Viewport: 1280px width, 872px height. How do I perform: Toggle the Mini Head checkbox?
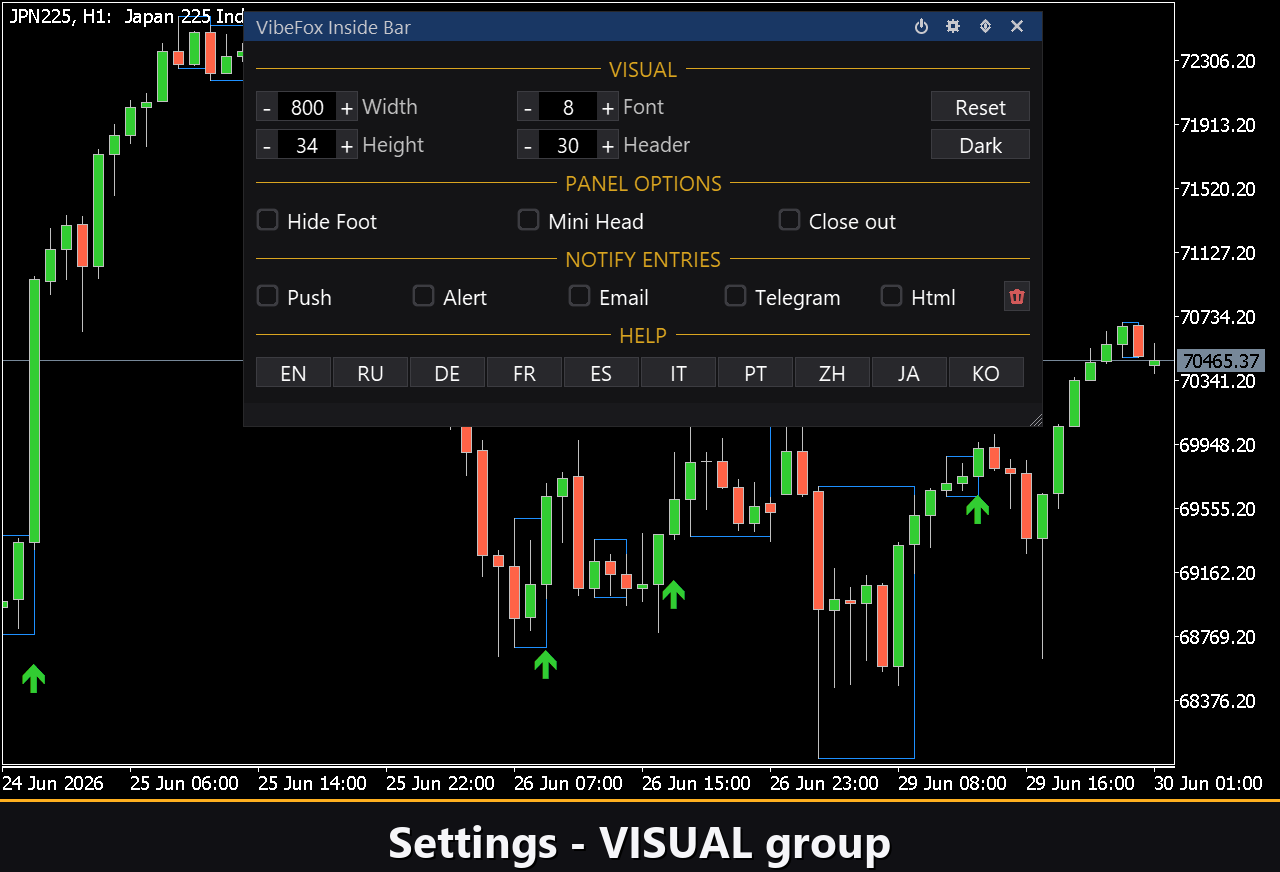click(528, 220)
